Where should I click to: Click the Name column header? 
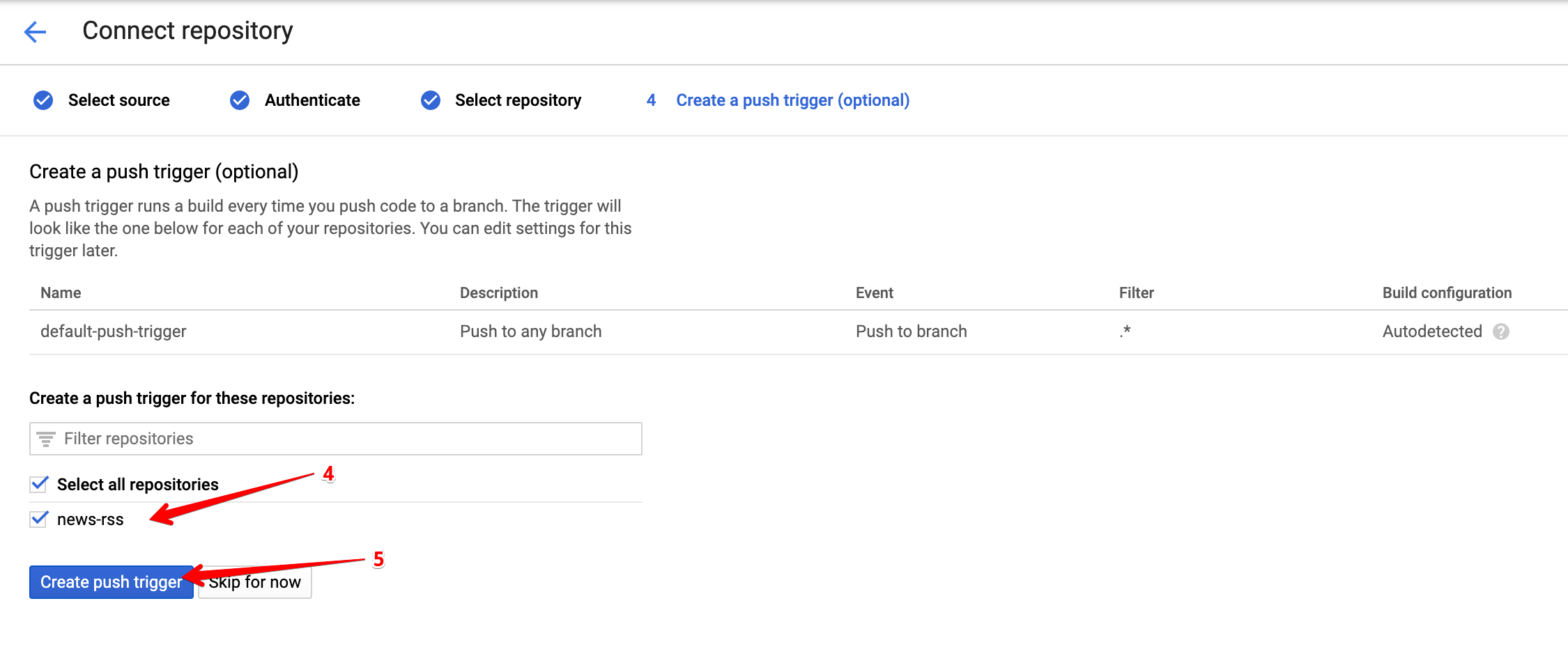pyautogui.click(x=60, y=292)
